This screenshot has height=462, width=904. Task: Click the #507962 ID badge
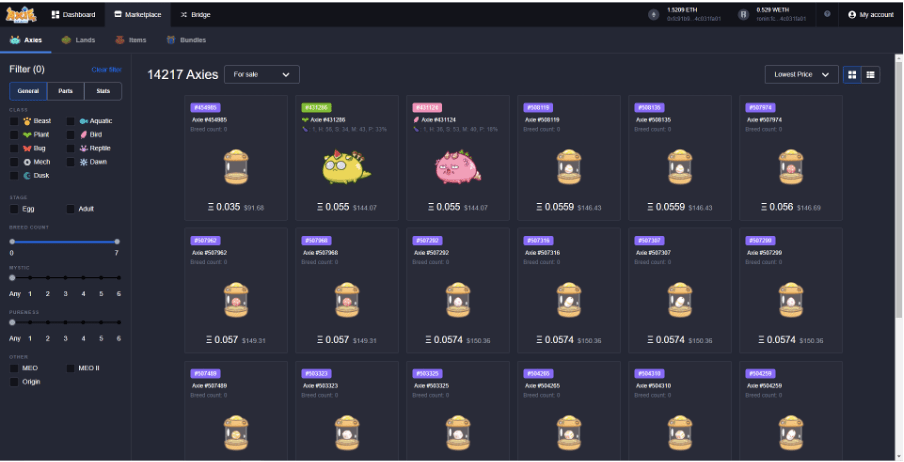(206, 241)
